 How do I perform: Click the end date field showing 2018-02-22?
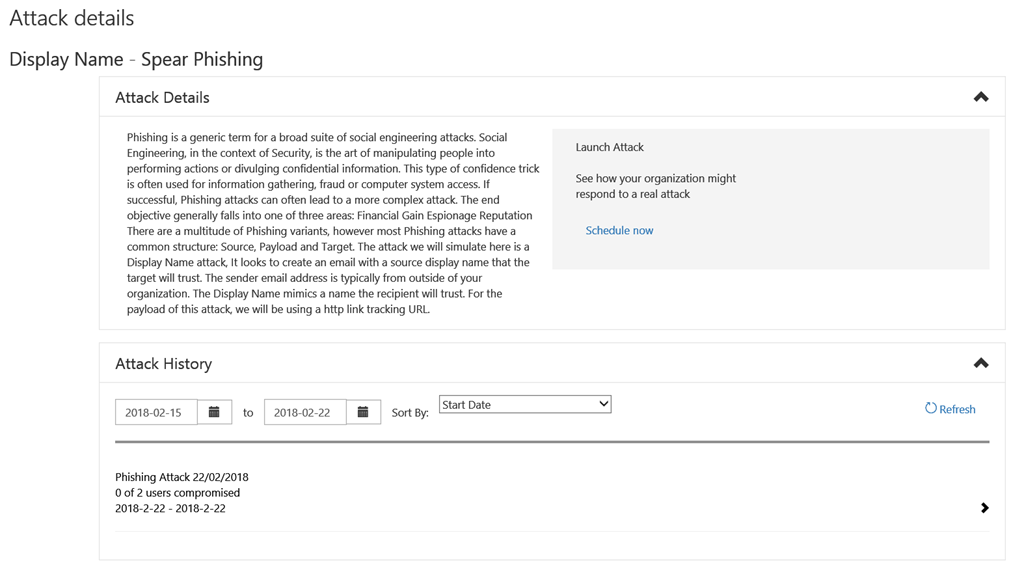(x=304, y=412)
